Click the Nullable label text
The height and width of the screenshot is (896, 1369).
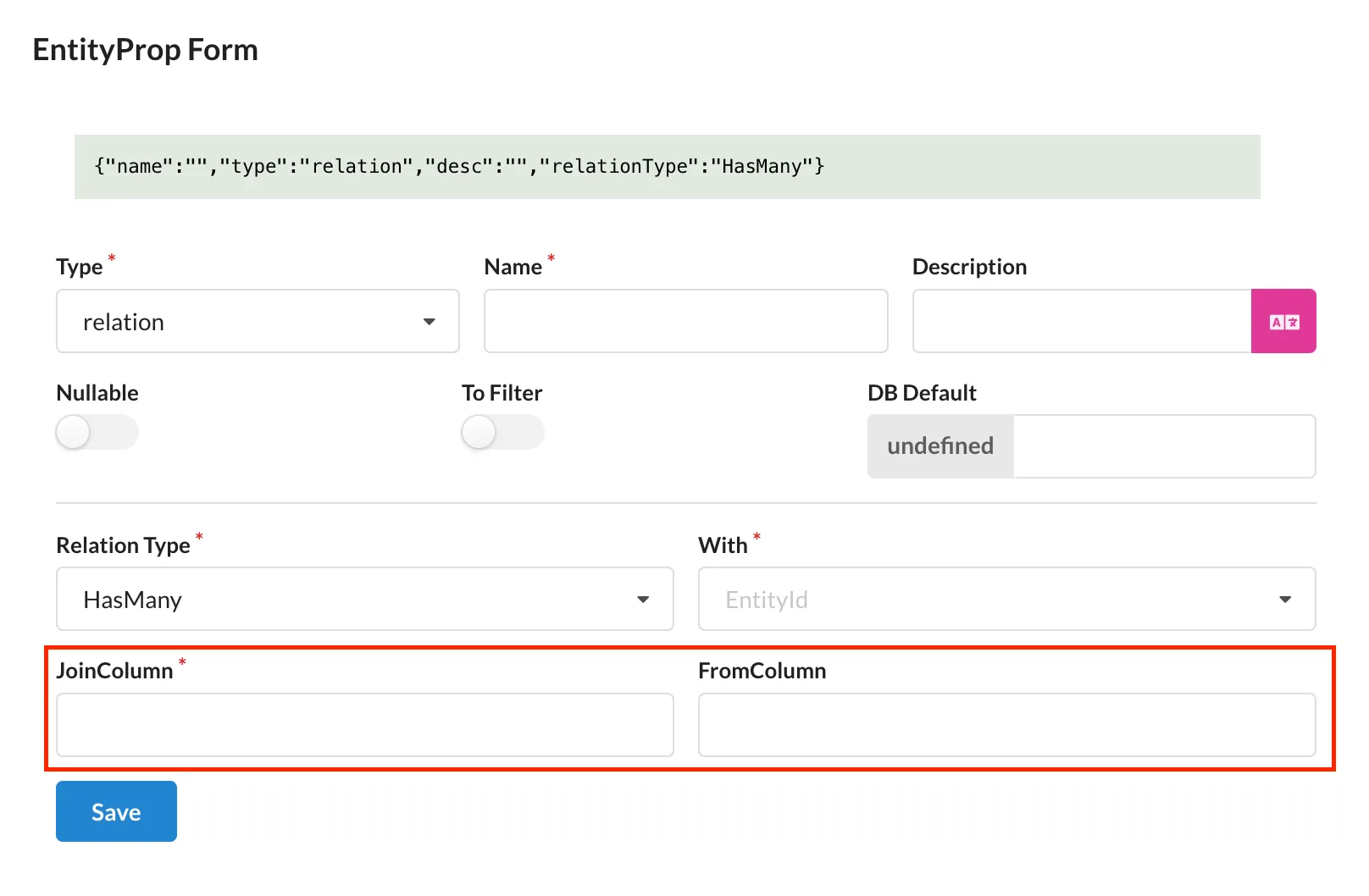click(97, 393)
